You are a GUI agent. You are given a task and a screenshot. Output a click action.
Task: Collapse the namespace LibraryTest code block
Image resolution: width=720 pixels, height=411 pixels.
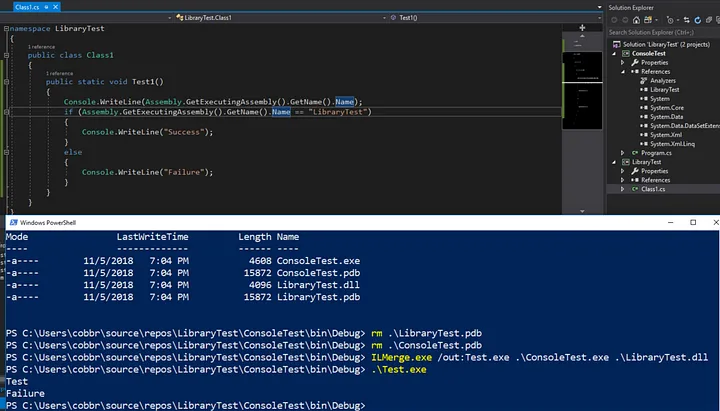(6, 28)
